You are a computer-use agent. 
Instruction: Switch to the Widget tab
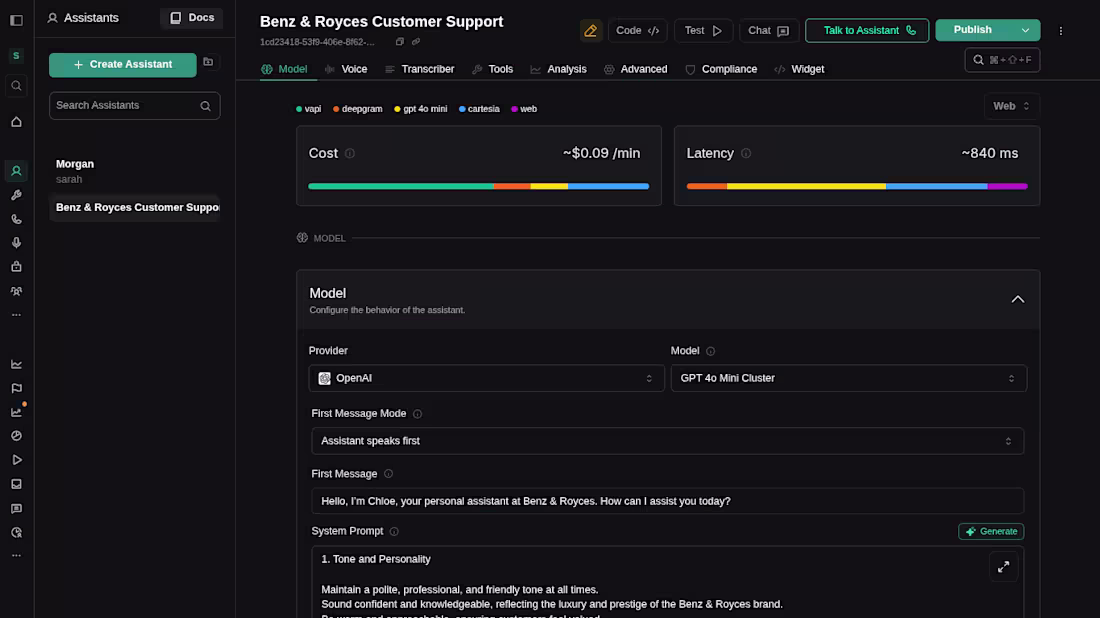[799, 69]
